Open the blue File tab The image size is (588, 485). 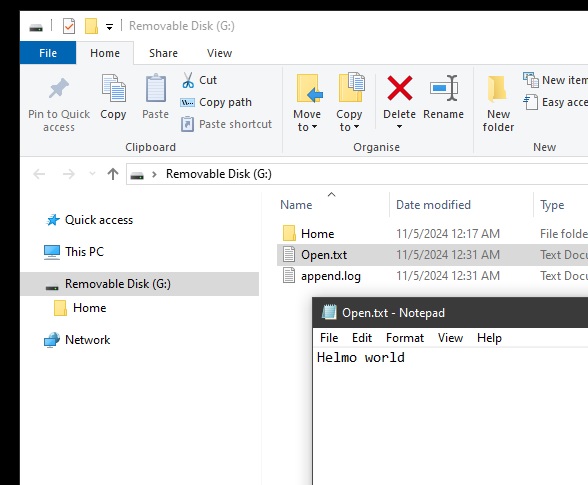[48, 53]
